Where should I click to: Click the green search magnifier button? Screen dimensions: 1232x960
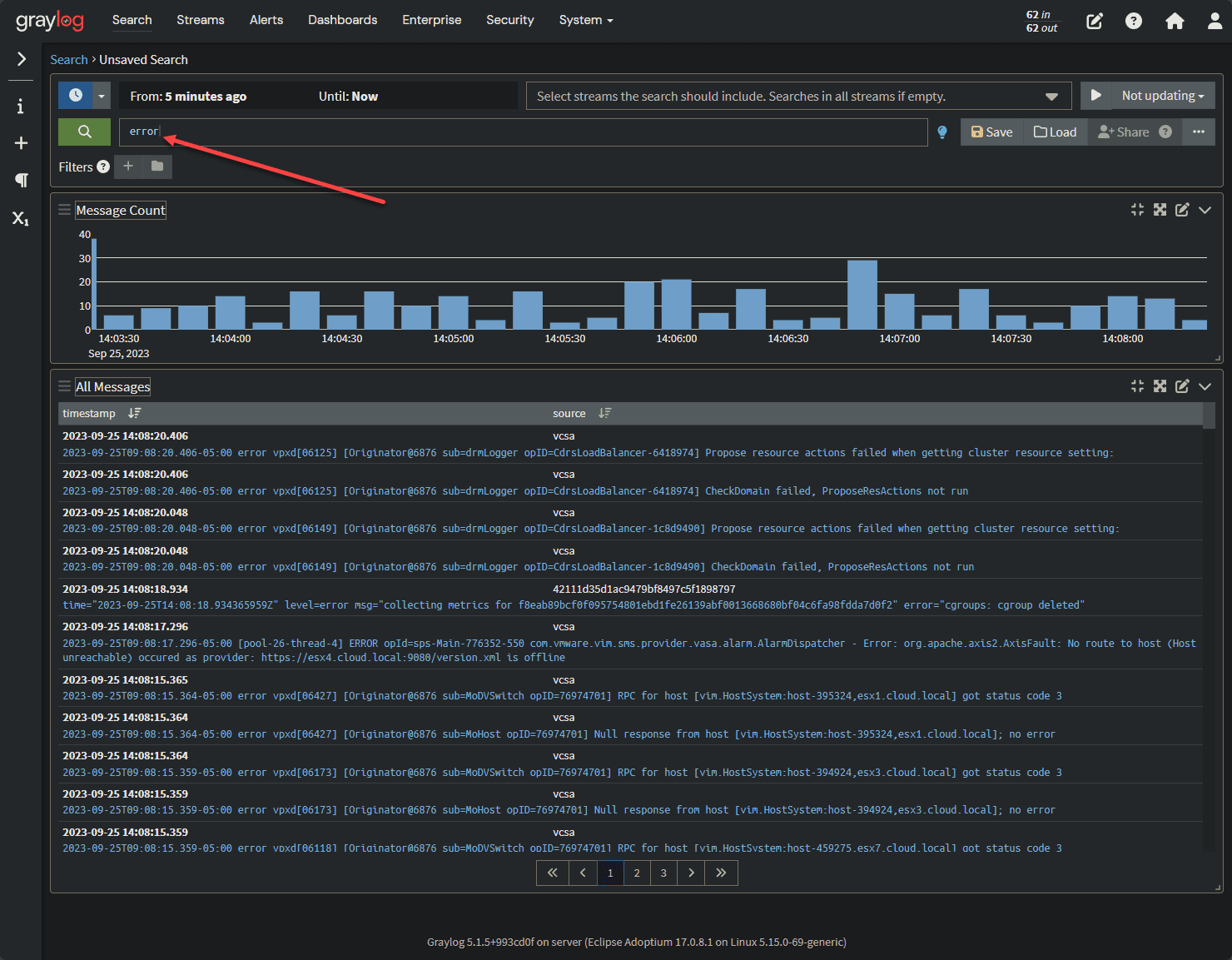tap(84, 132)
